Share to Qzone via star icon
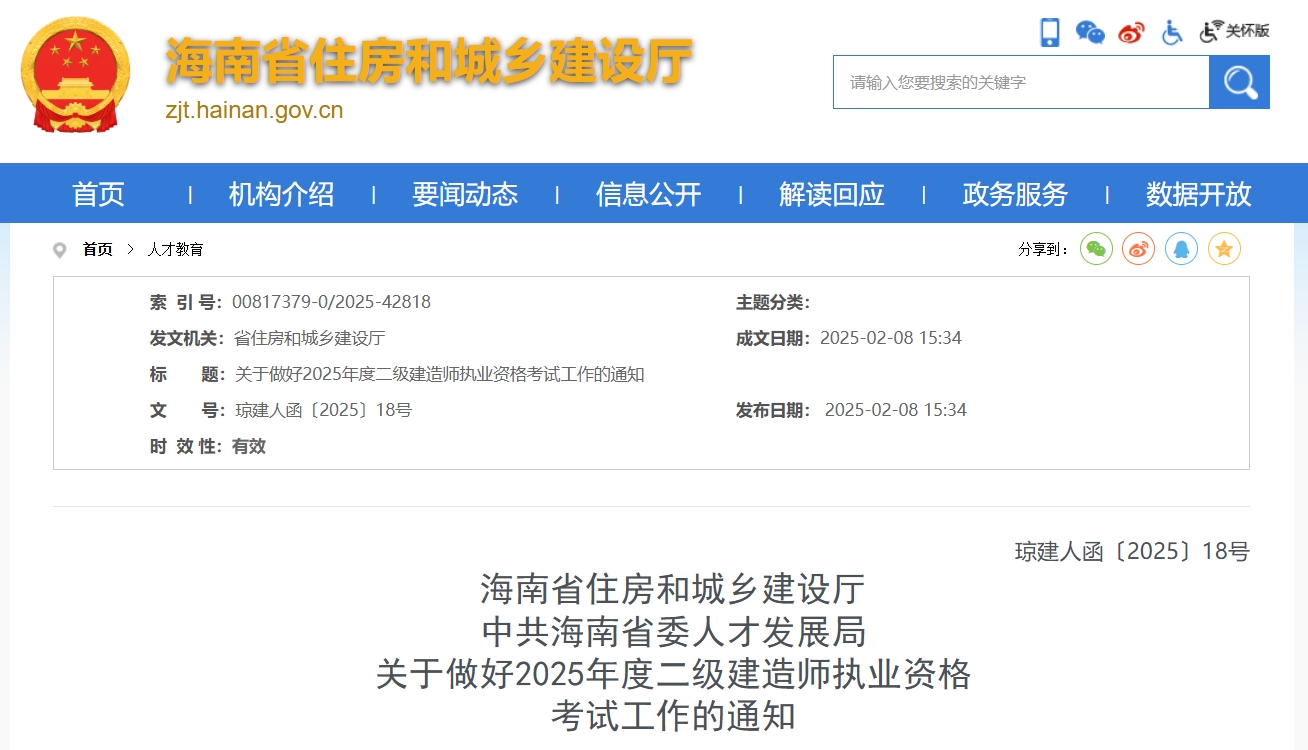1308x750 pixels. (1224, 249)
